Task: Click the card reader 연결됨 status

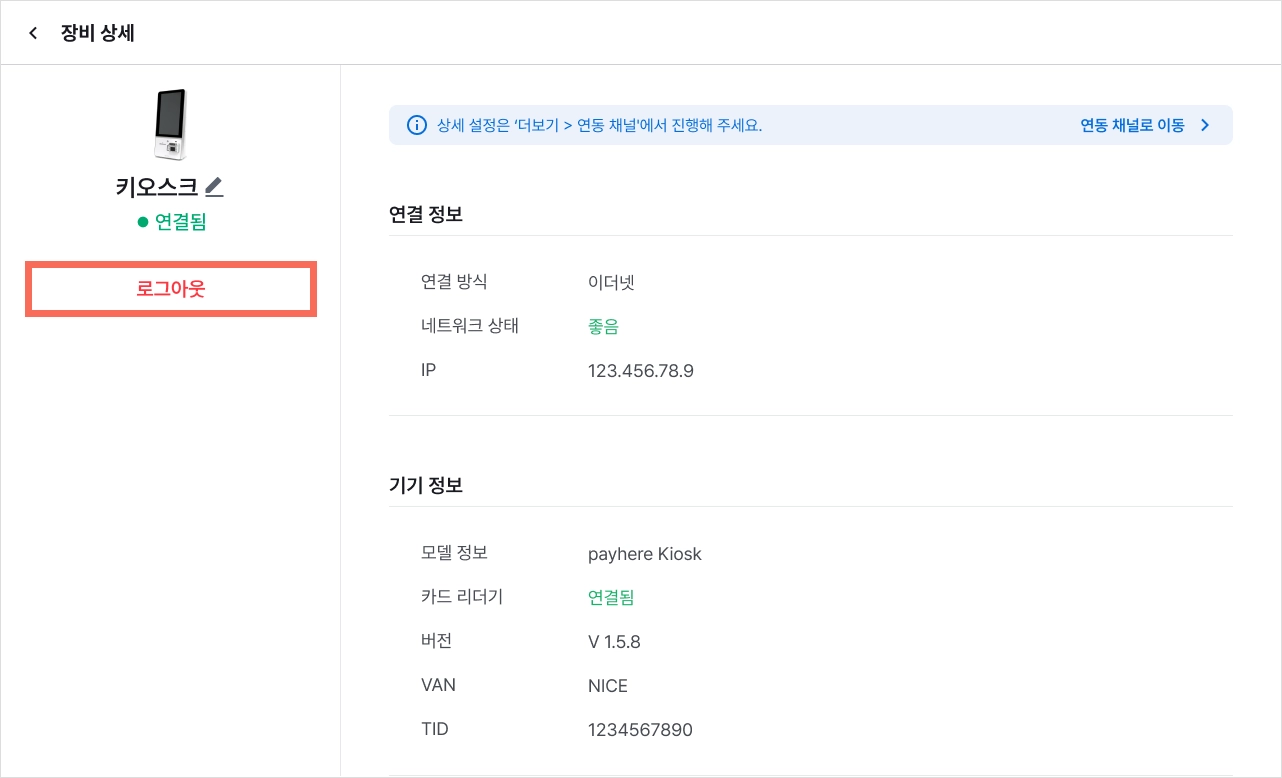Action: point(612,598)
